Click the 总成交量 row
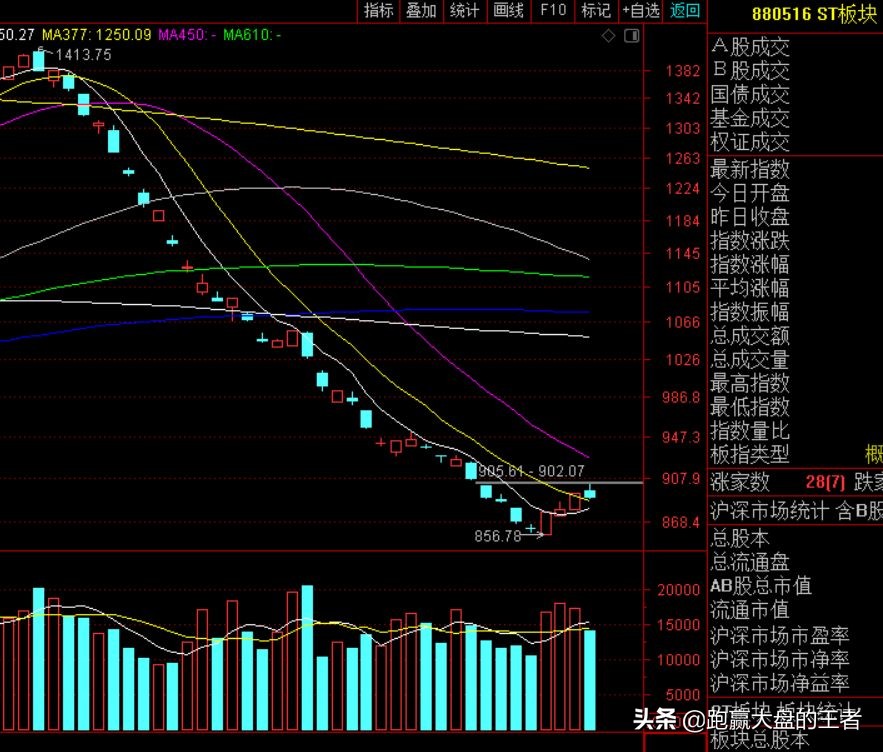Image resolution: width=883 pixels, height=752 pixels. [750, 359]
